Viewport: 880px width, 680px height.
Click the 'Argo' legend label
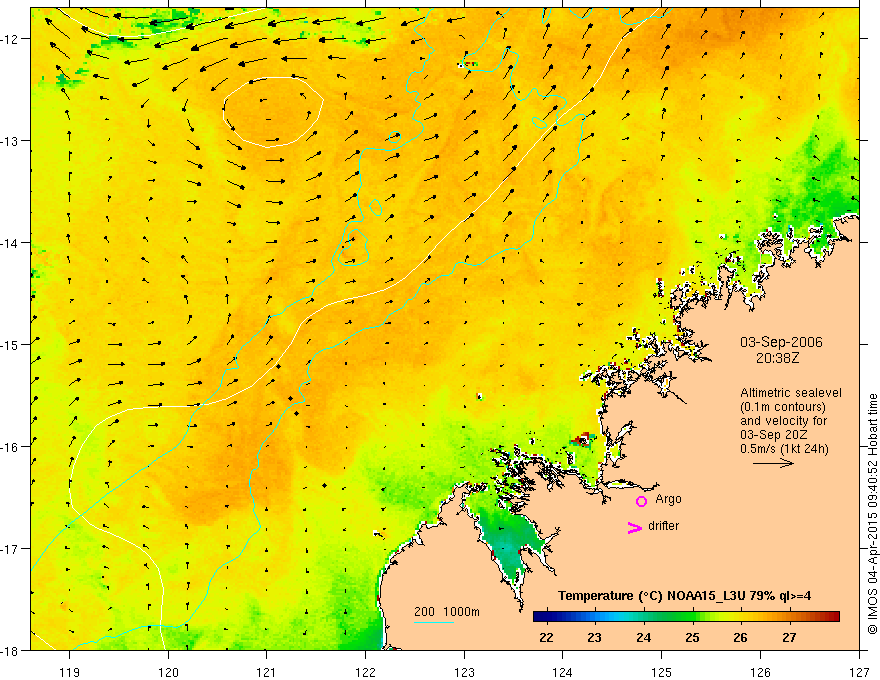(x=668, y=499)
